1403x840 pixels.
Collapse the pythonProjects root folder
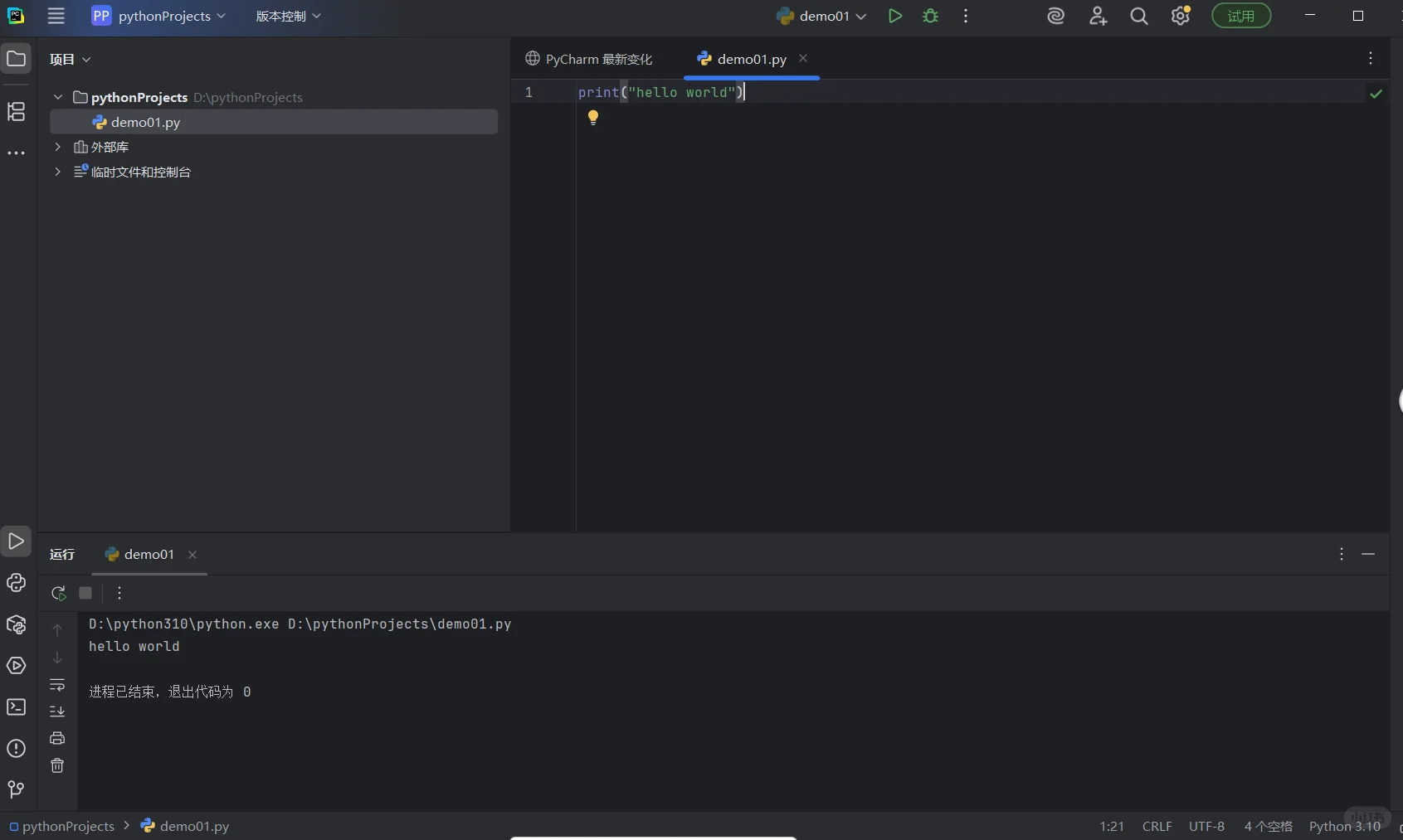(x=57, y=97)
